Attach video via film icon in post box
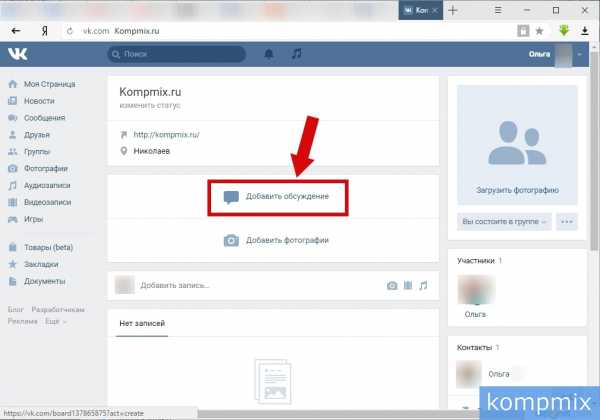Screen dimensions: 600x420 point(408,285)
